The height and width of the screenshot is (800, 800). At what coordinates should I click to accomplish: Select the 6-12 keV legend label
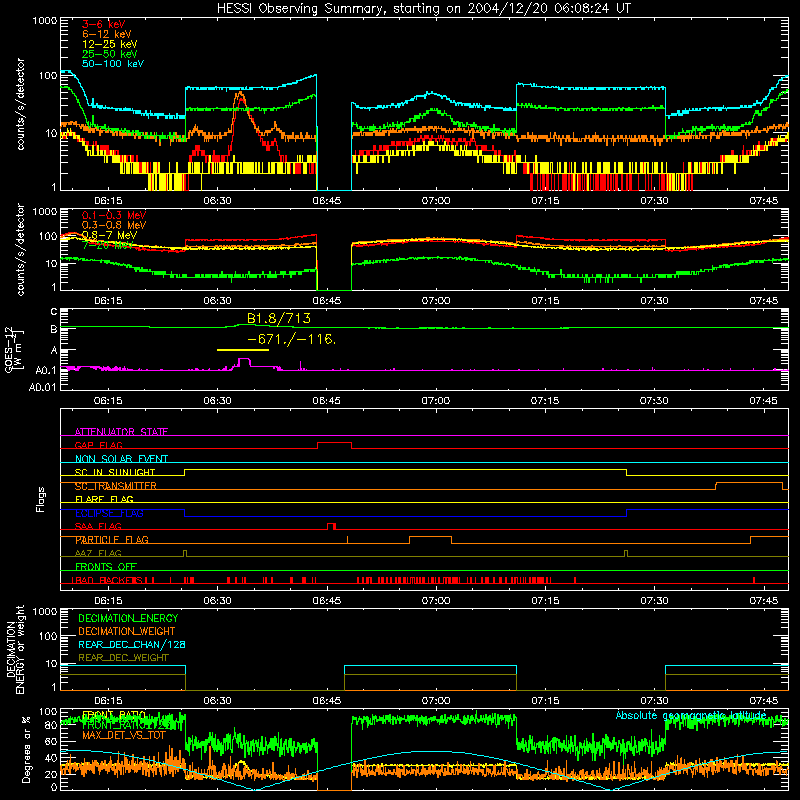(107, 34)
